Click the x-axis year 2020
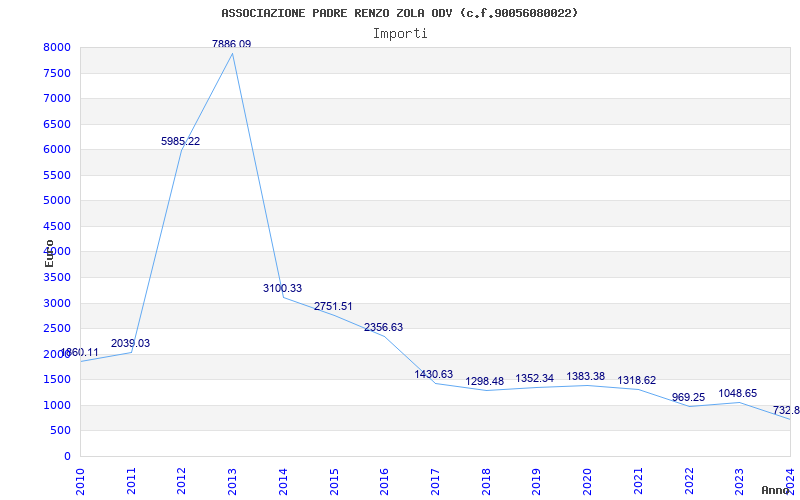The height and width of the screenshot is (500, 800). 587,482
